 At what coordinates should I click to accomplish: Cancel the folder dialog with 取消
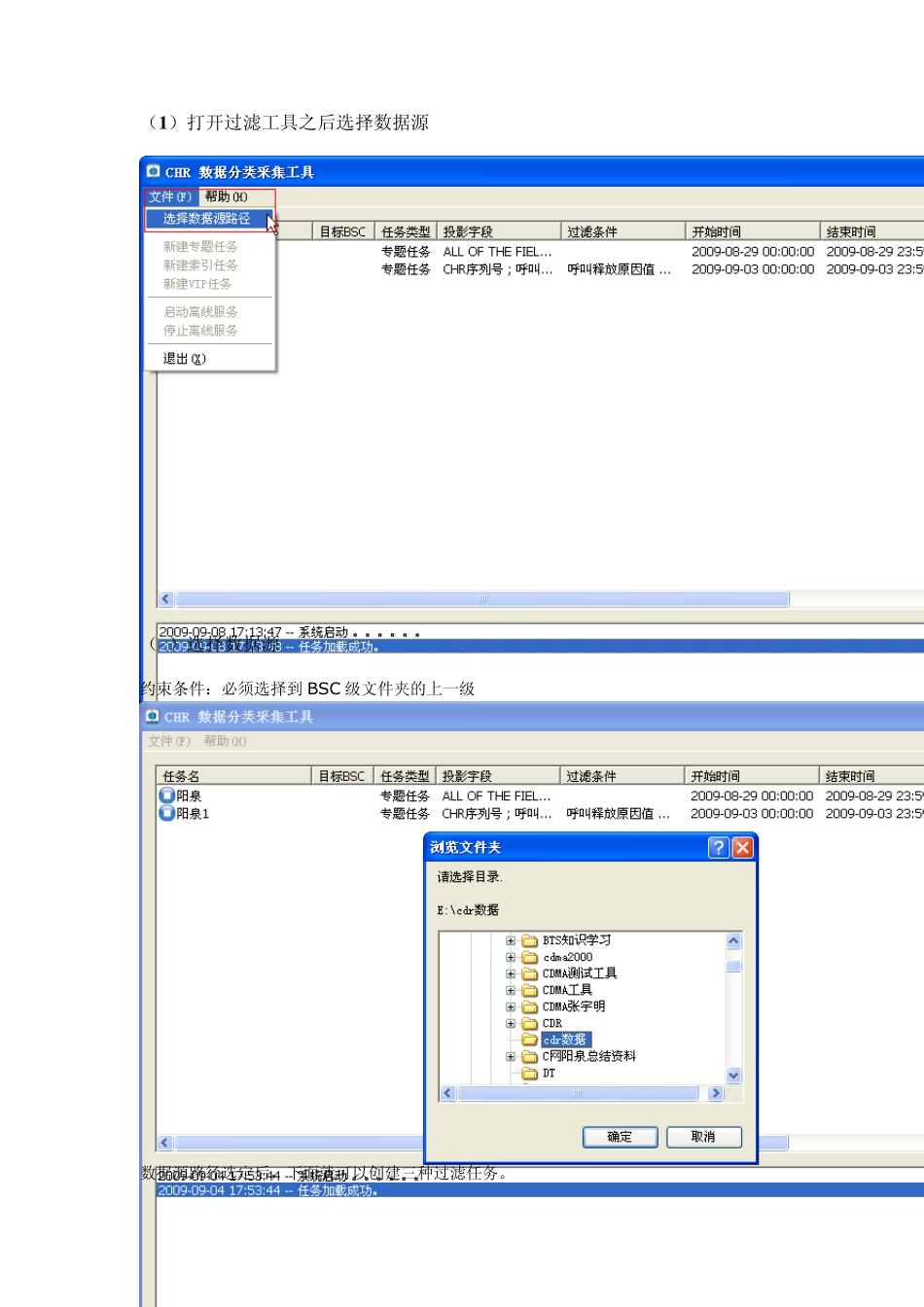[x=704, y=1137]
